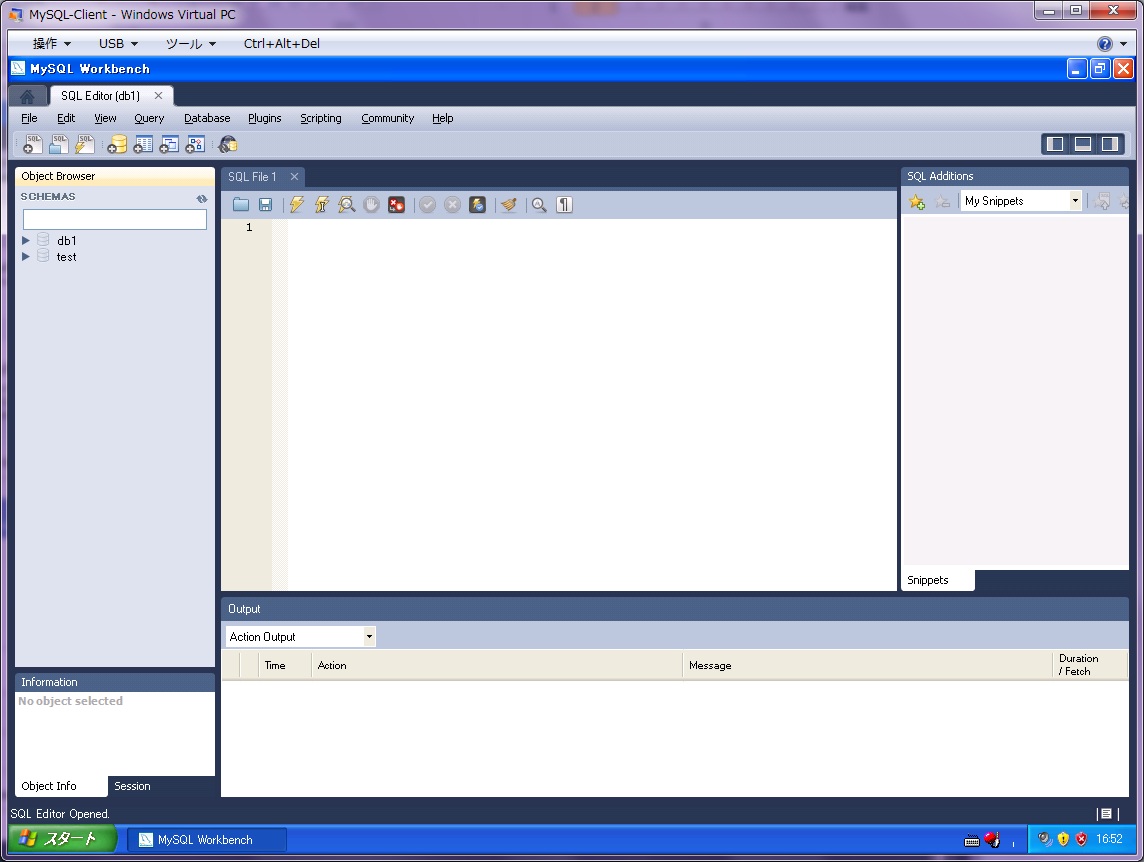Viewport: 1144px width, 862px height.
Task: Open the Scripting menu
Action: point(321,118)
